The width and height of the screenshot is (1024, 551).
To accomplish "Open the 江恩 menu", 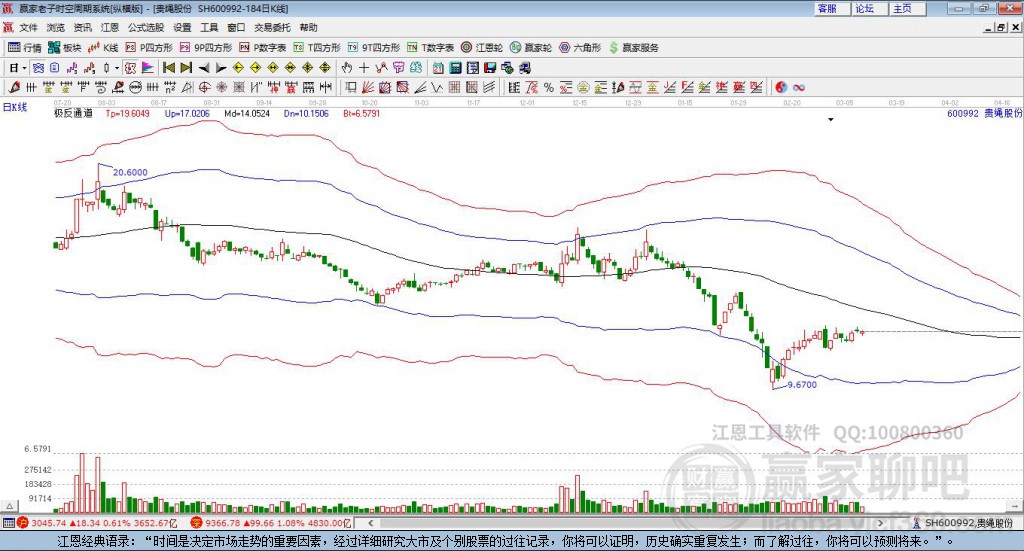I will tap(110, 27).
